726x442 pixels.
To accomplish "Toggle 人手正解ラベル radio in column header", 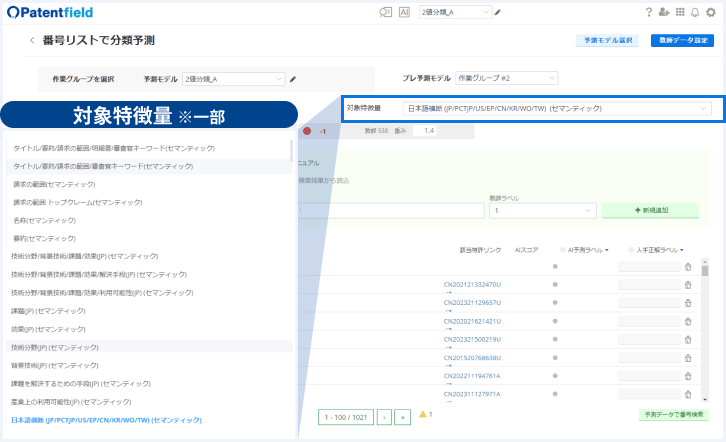I will (x=631, y=250).
